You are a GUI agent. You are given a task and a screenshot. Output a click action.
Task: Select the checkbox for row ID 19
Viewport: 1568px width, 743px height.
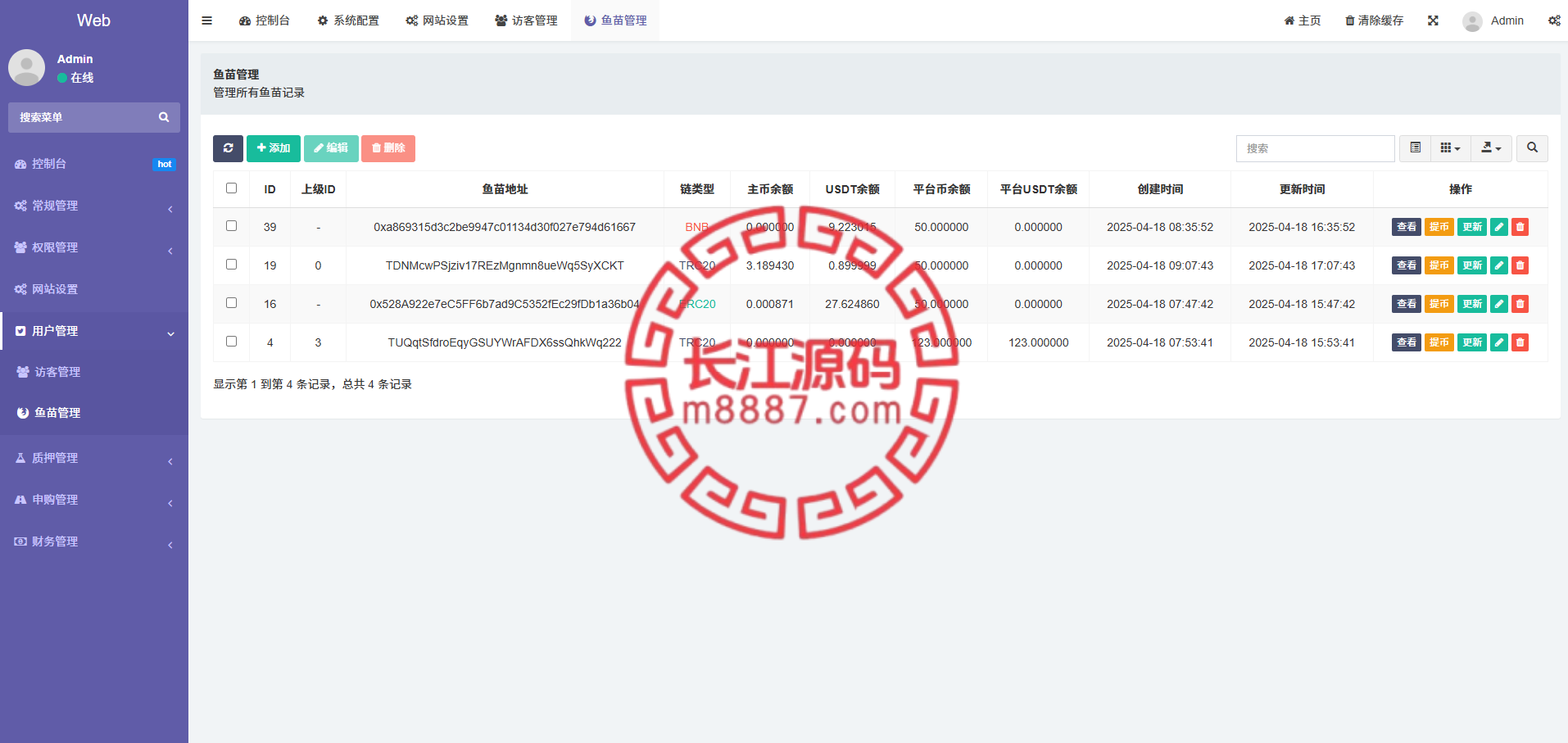click(231, 265)
